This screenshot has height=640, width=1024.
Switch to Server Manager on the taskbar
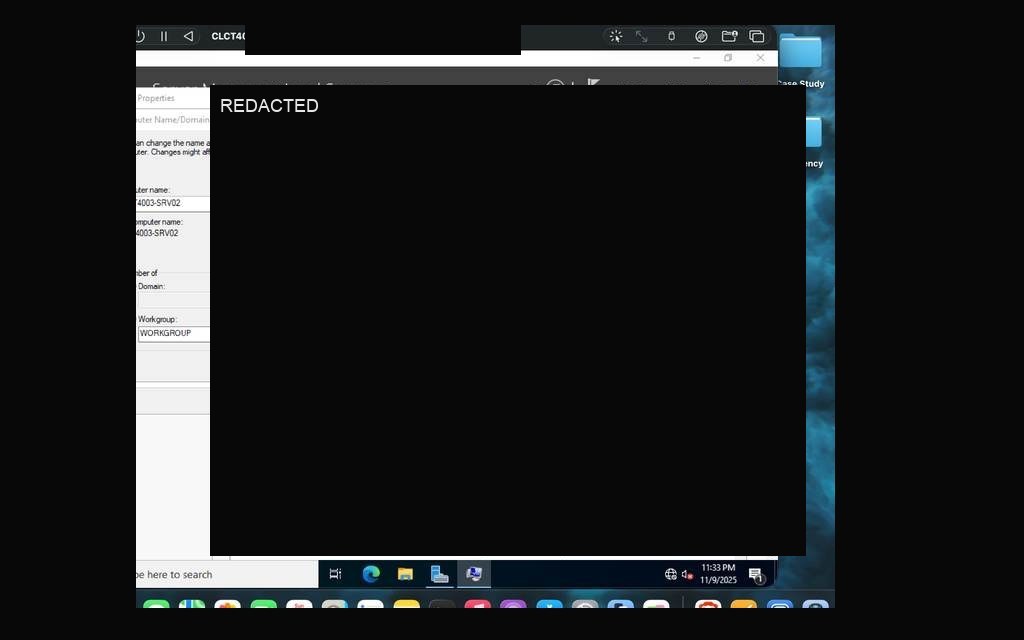pyautogui.click(x=440, y=574)
